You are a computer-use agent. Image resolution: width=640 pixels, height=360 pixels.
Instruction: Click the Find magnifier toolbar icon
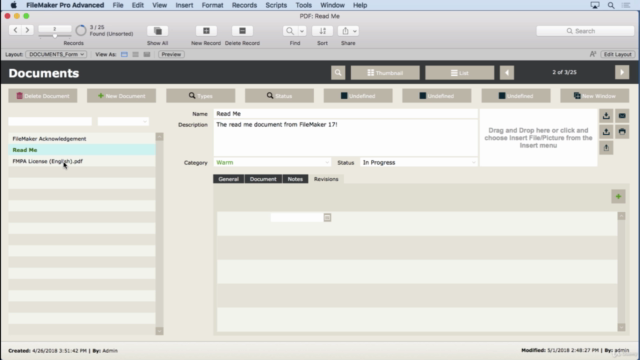pos(290,31)
